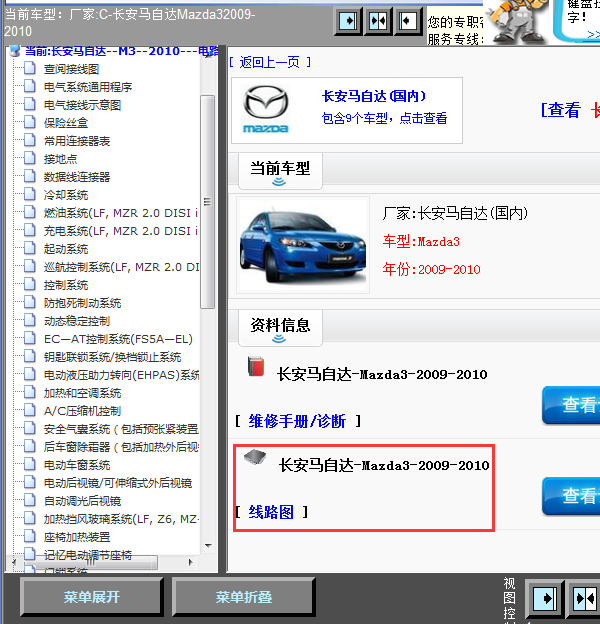The image size is (600, 624).
Task: Click page icon beside 控制系统
Action: click(x=30, y=284)
